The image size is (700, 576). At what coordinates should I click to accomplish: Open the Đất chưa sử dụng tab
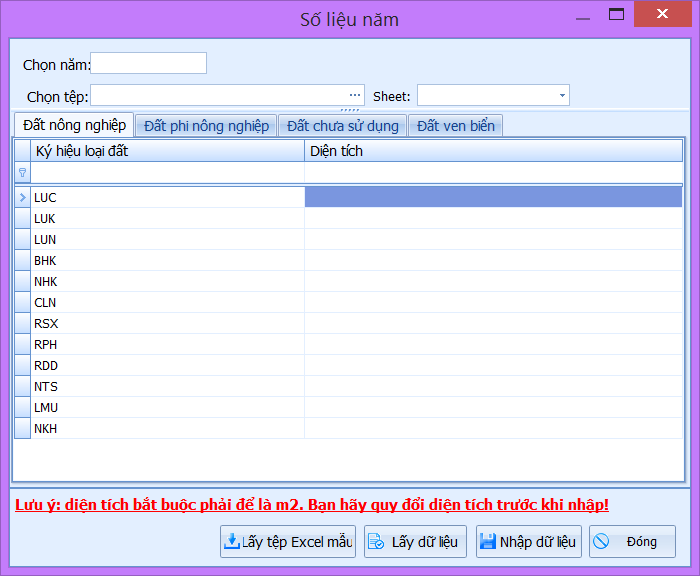[x=342, y=126]
